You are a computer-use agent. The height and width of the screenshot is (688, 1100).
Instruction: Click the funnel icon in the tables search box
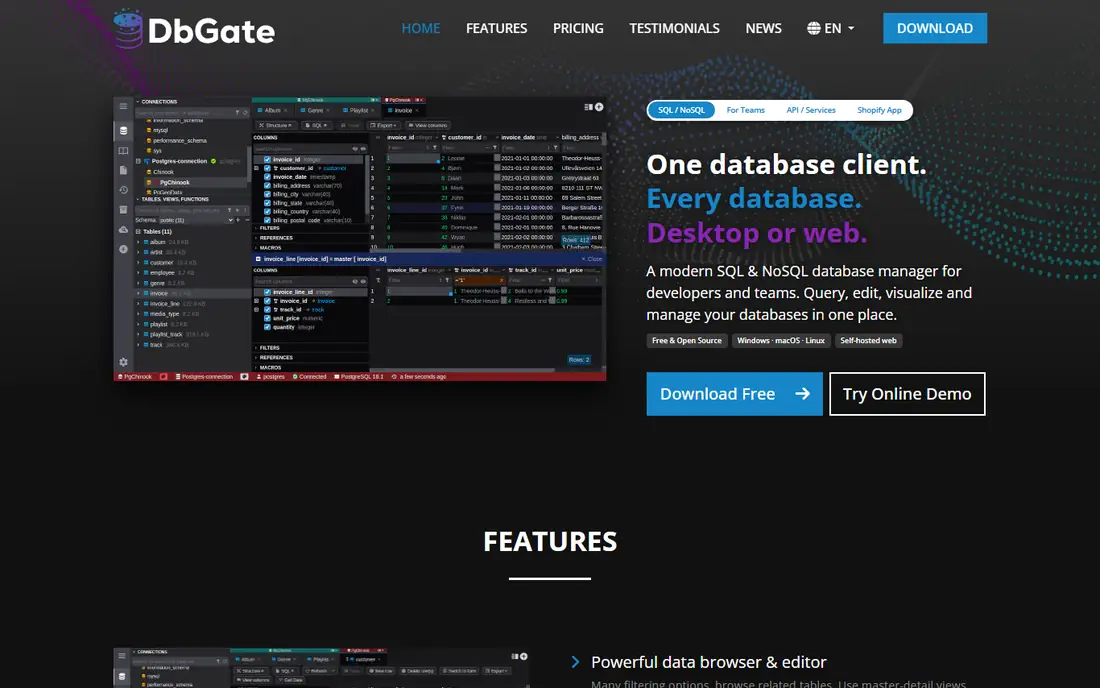tap(229, 210)
